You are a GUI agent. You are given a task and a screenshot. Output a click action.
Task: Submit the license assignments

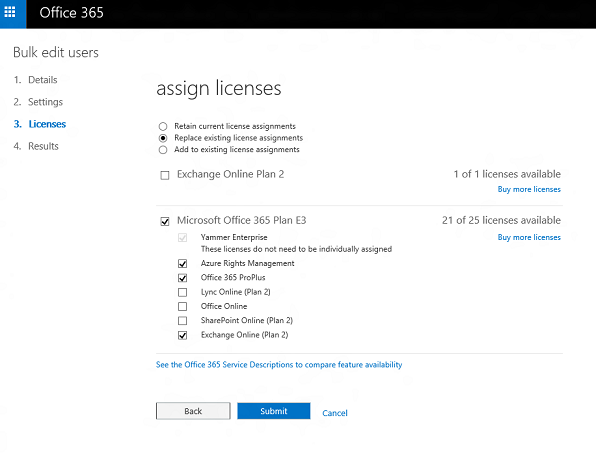tap(274, 411)
